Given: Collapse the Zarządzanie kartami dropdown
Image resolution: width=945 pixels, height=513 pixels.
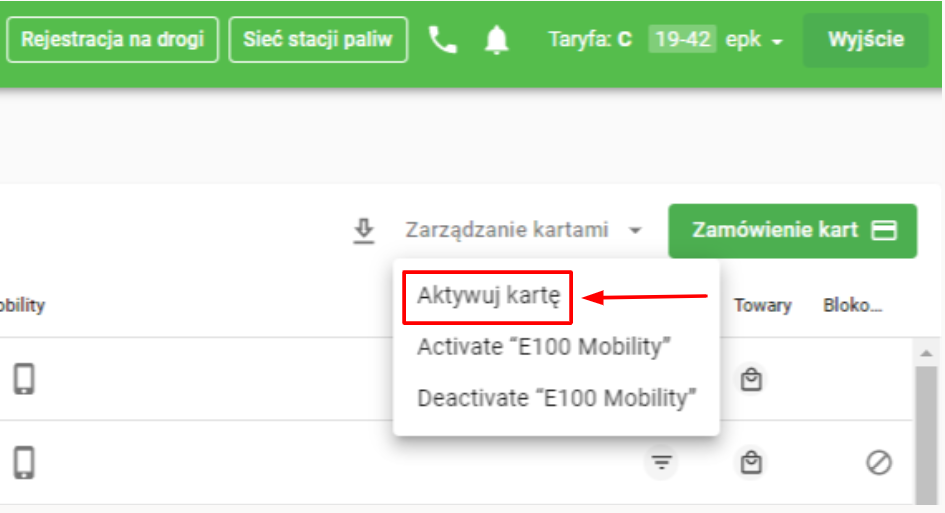Looking at the screenshot, I should pyautogui.click(x=523, y=230).
